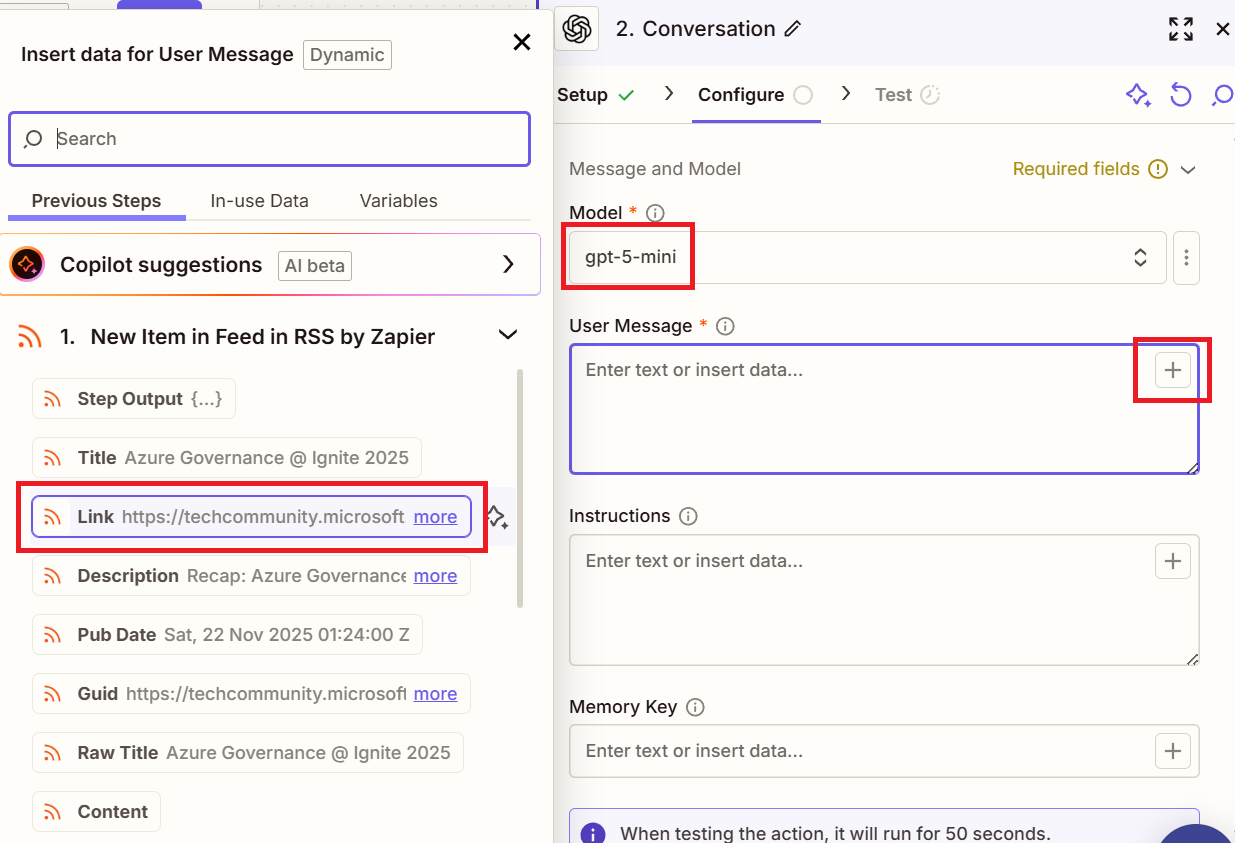1235x843 pixels.
Task: Insert the Pub Date data pill
Action: 227,635
